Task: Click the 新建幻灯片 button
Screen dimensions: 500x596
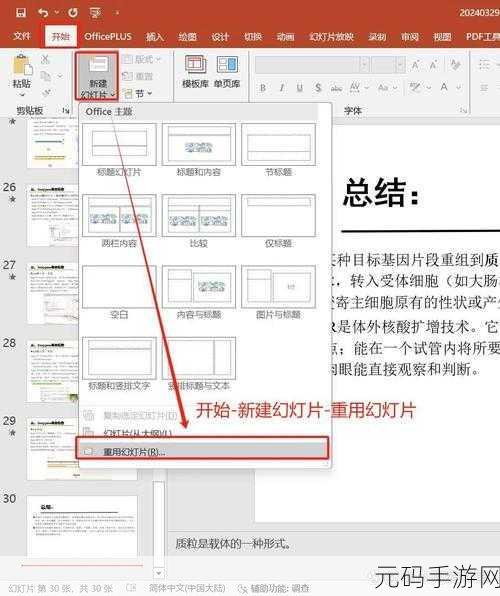Action: click(x=97, y=76)
